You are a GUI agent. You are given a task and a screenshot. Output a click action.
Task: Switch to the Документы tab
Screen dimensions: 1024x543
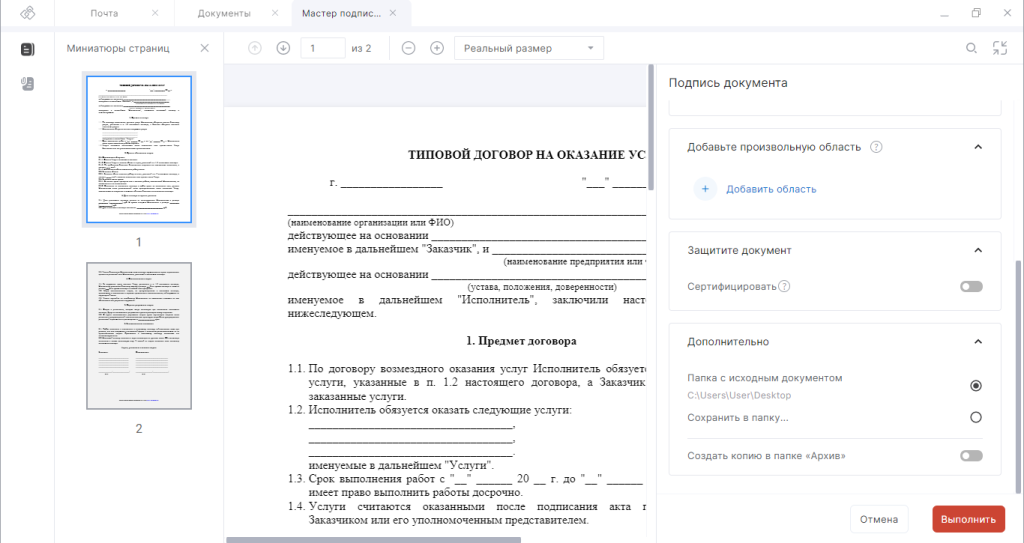(x=224, y=13)
